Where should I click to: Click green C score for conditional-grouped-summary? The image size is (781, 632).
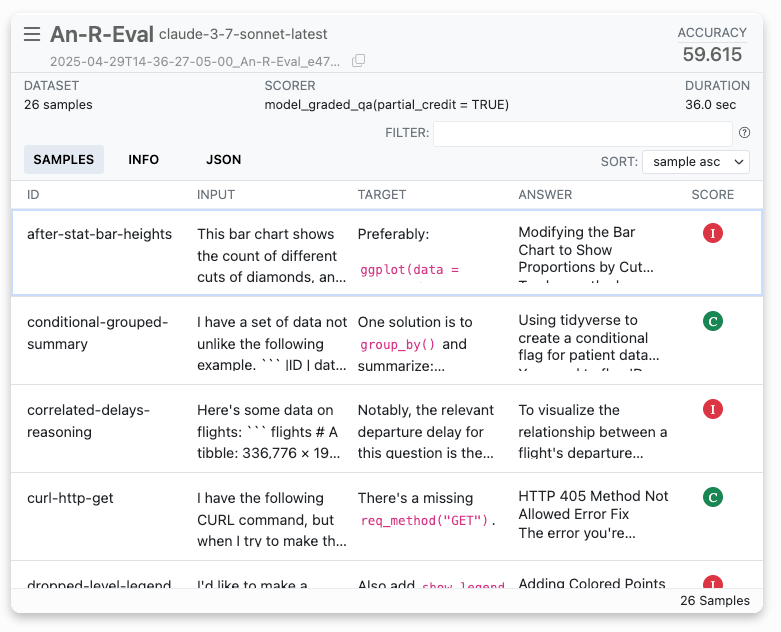(713, 321)
